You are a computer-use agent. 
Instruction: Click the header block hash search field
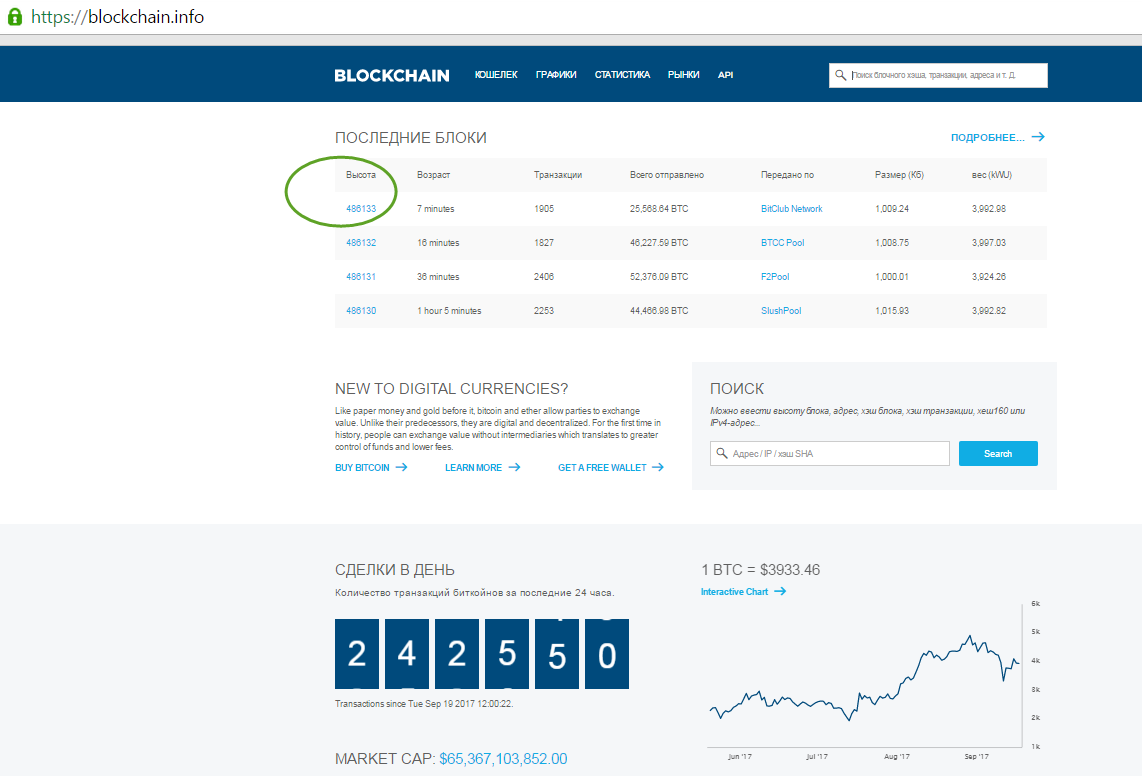[x=945, y=75]
